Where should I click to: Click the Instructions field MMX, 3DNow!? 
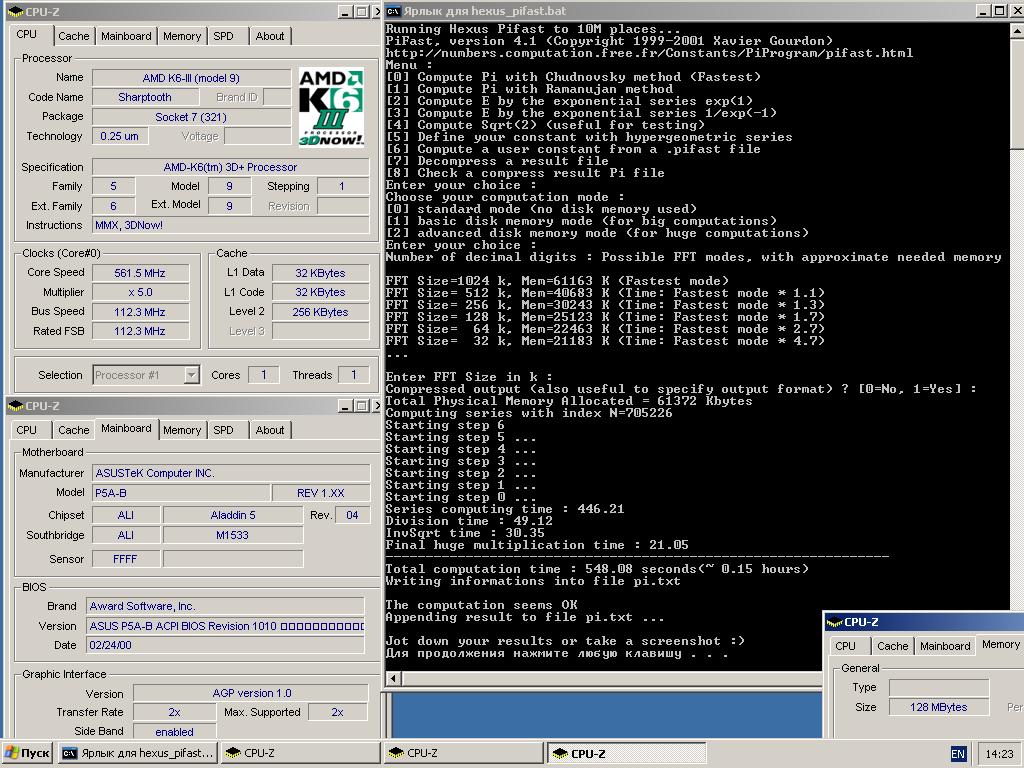coord(231,225)
